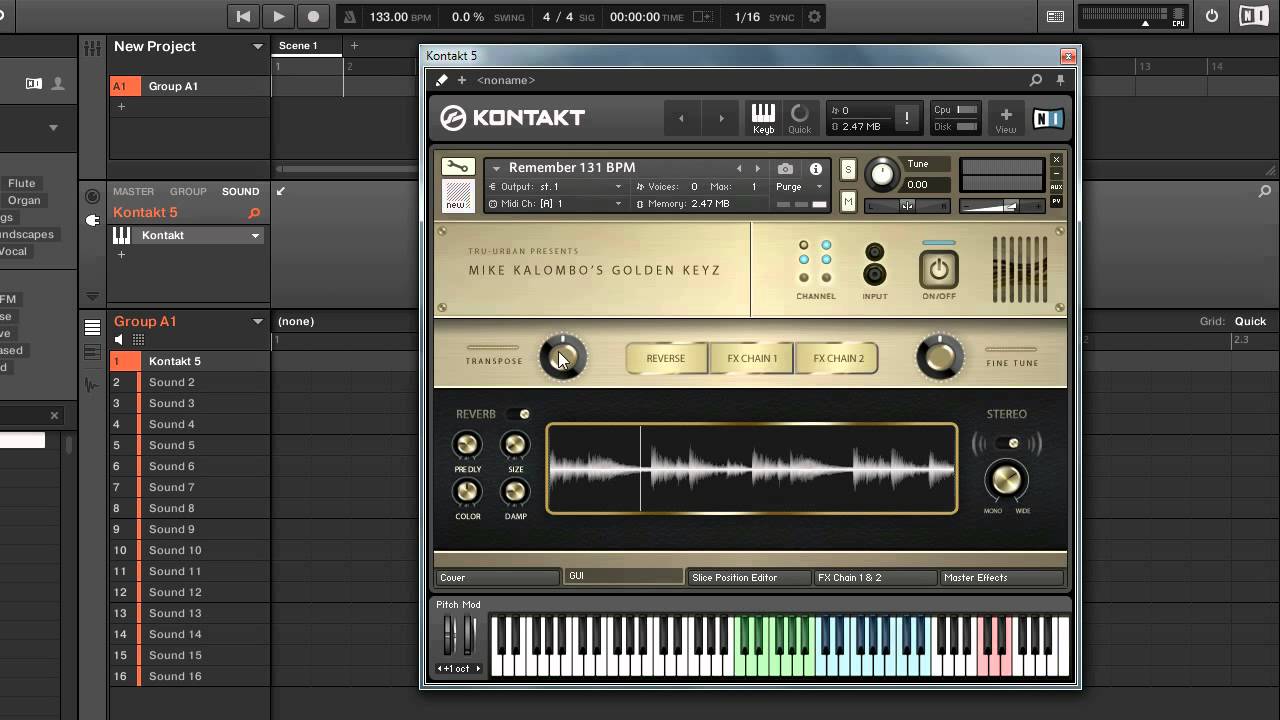The image size is (1280, 720).
Task: Click the camera snapshot icon
Action: (785, 169)
